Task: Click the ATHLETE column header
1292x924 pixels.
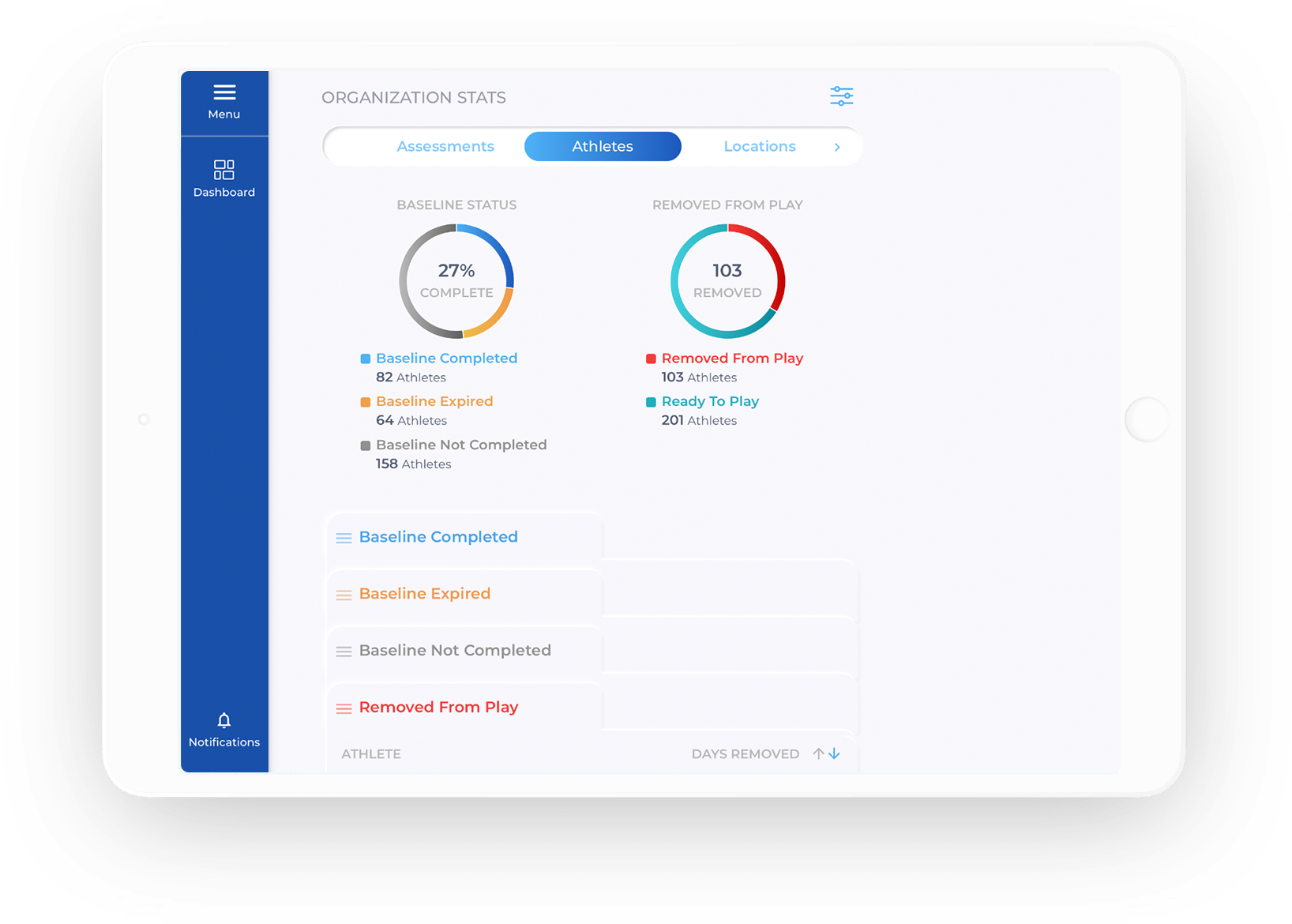Action: [371, 754]
